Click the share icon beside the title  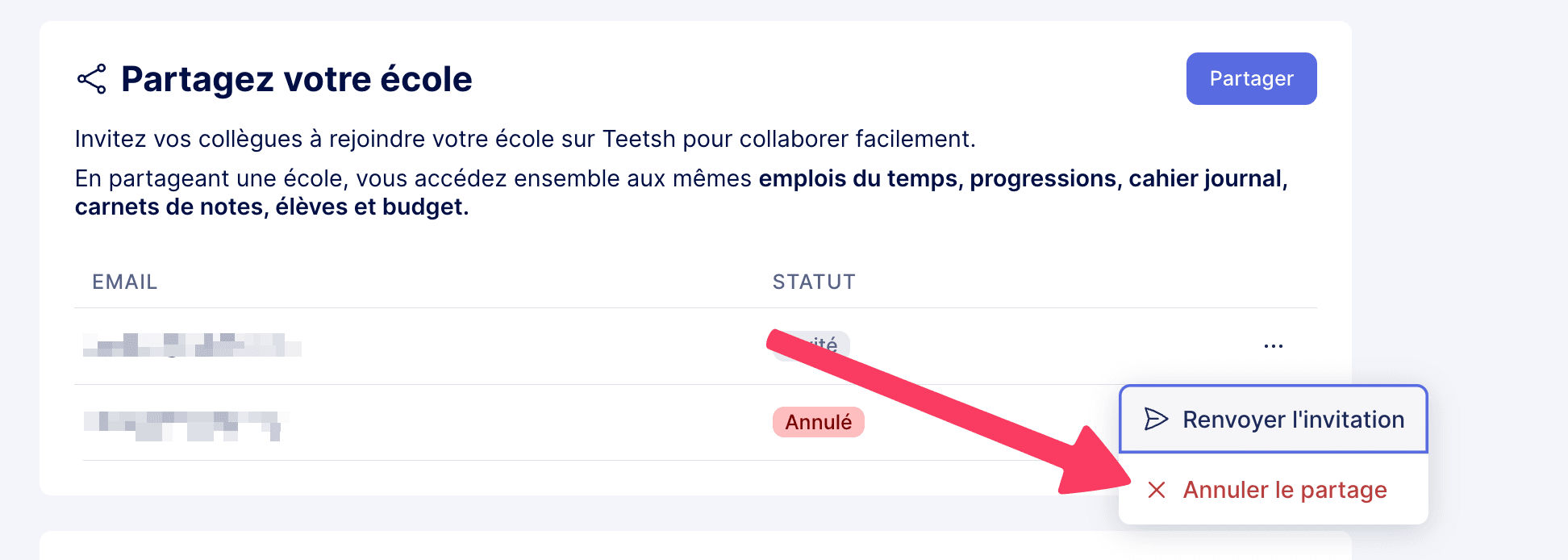click(x=91, y=79)
